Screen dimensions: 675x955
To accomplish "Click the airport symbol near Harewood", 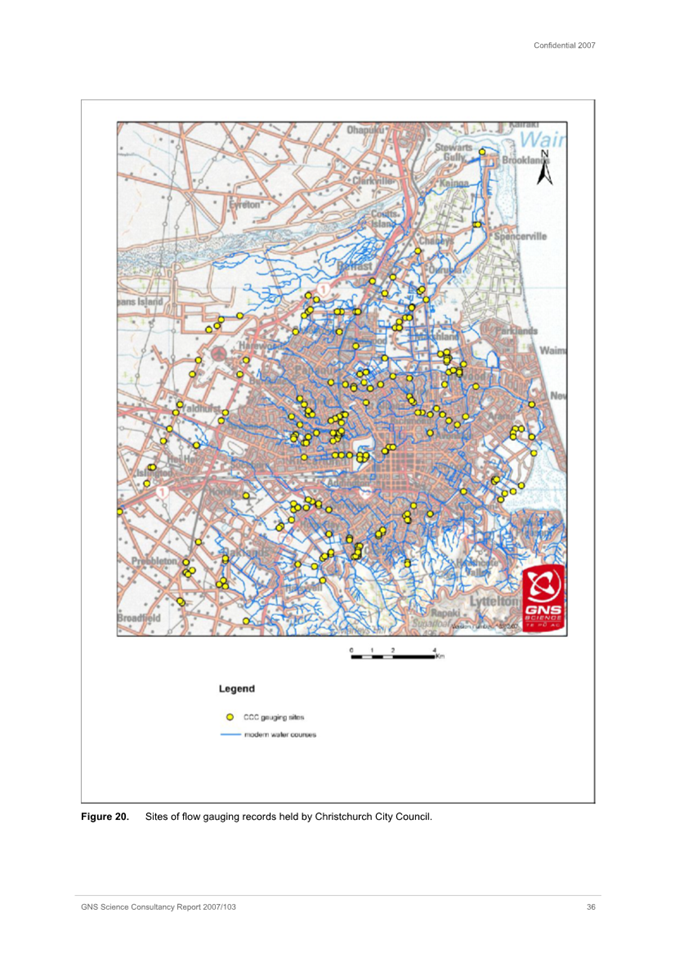I will (x=218, y=353).
